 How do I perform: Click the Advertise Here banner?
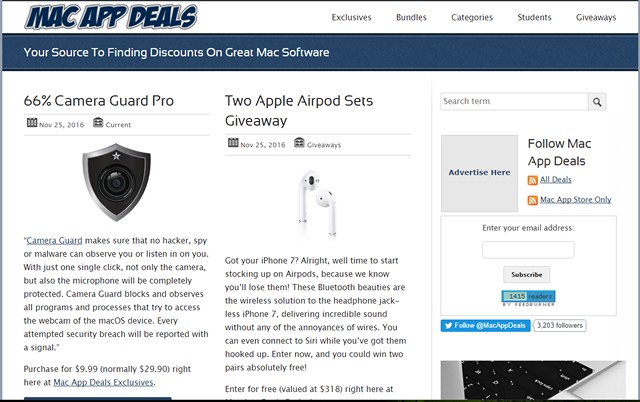click(x=479, y=173)
